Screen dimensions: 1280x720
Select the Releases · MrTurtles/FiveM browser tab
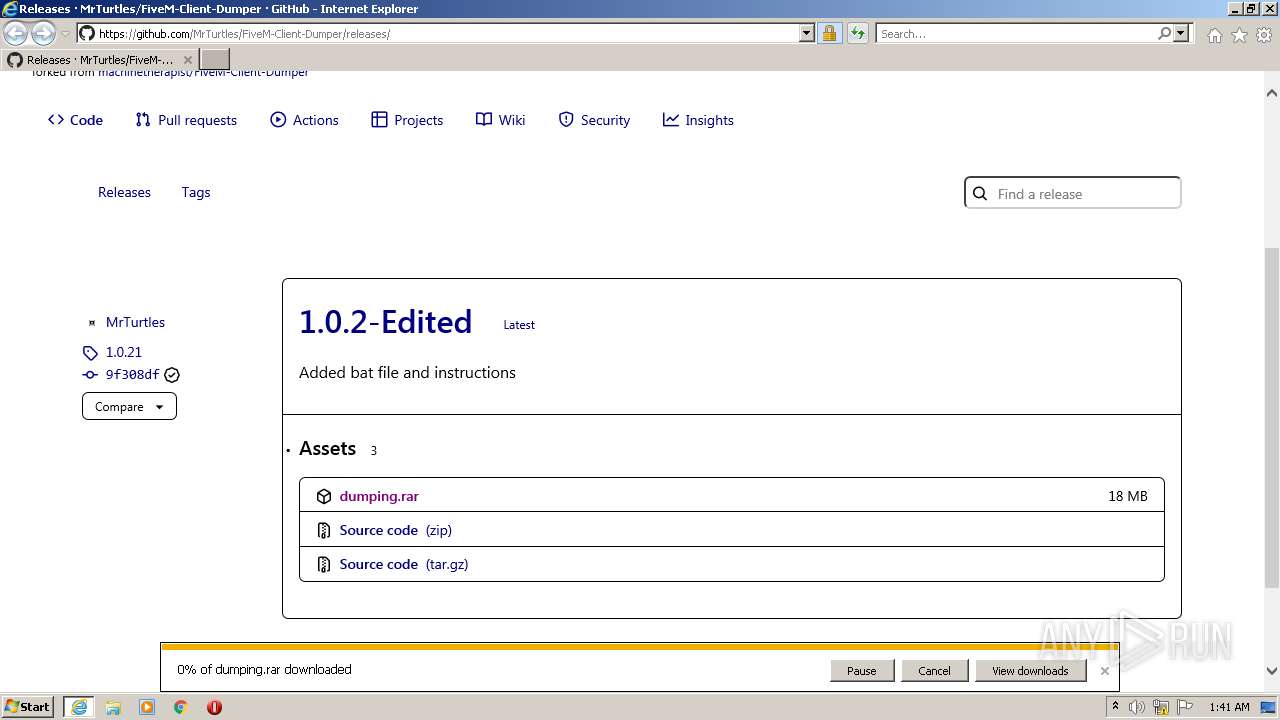99,60
